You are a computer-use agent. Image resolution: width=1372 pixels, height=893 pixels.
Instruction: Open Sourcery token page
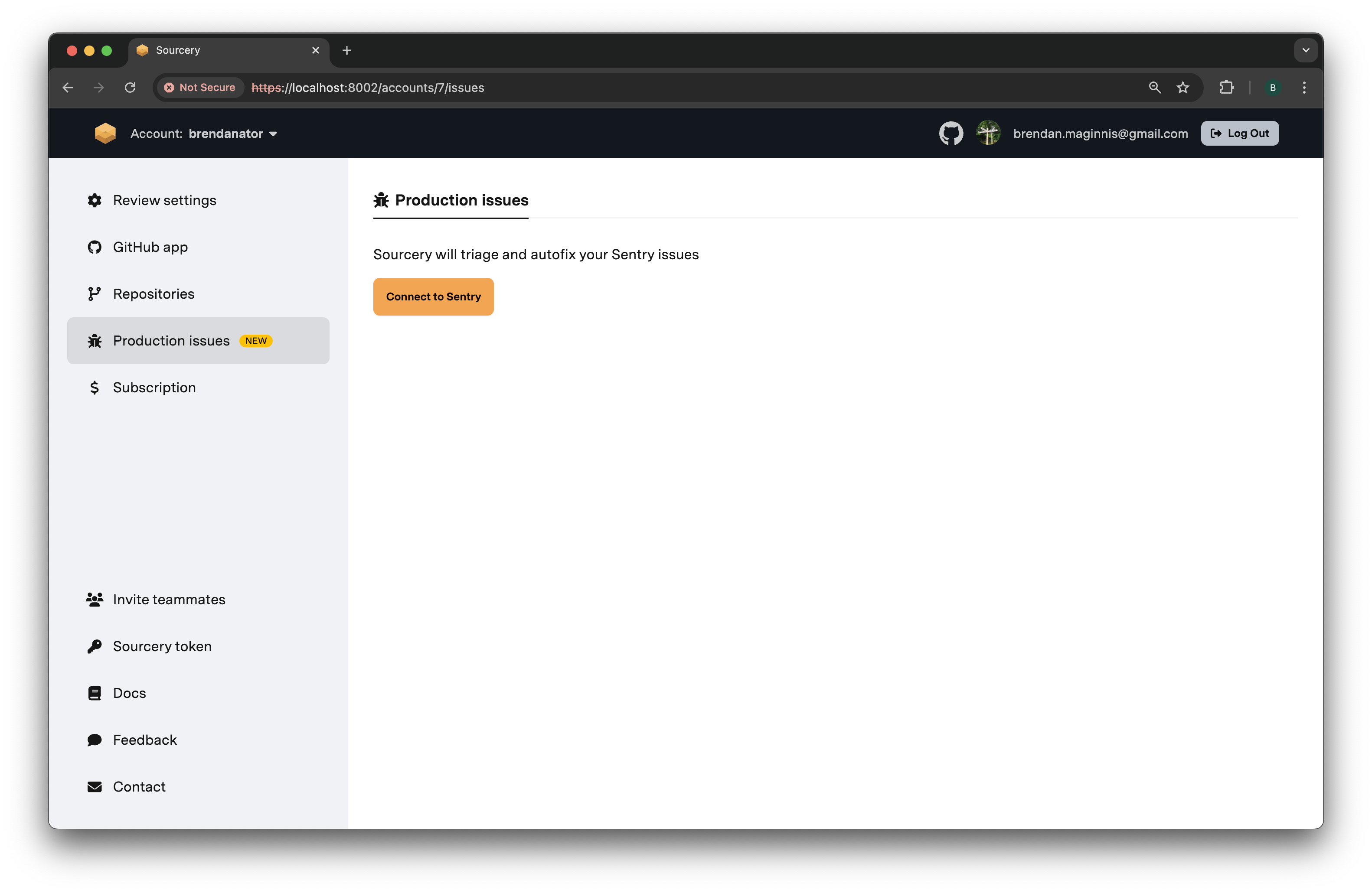[x=162, y=646]
